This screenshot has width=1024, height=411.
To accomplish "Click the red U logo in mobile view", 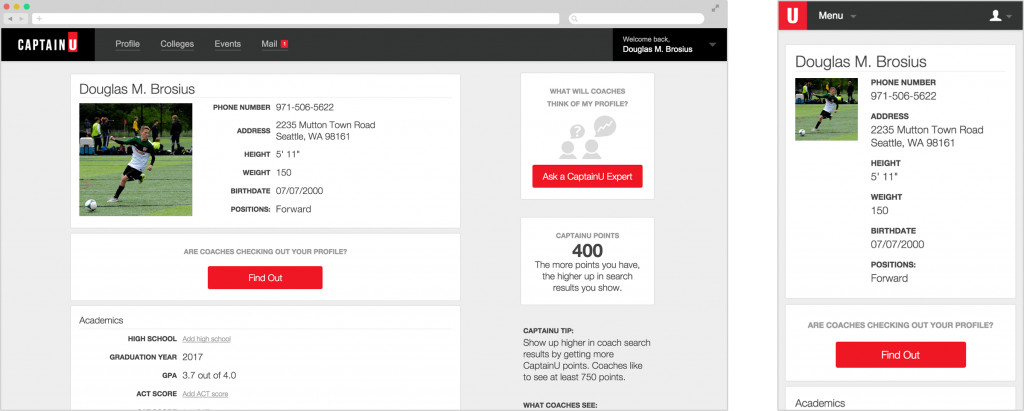I will (x=793, y=15).
